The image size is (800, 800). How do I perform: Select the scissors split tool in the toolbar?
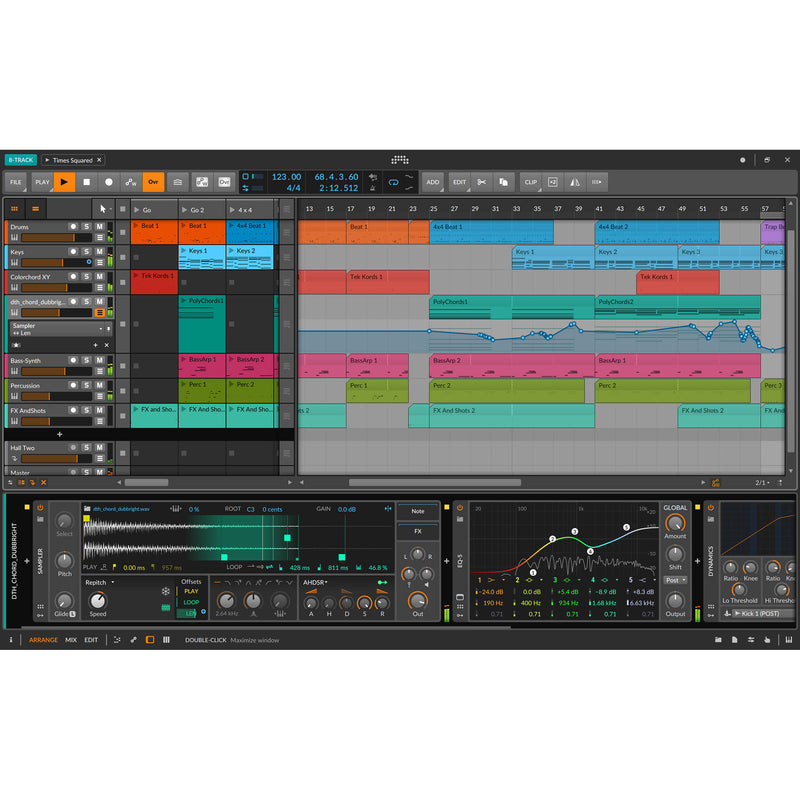coord(481,182)
